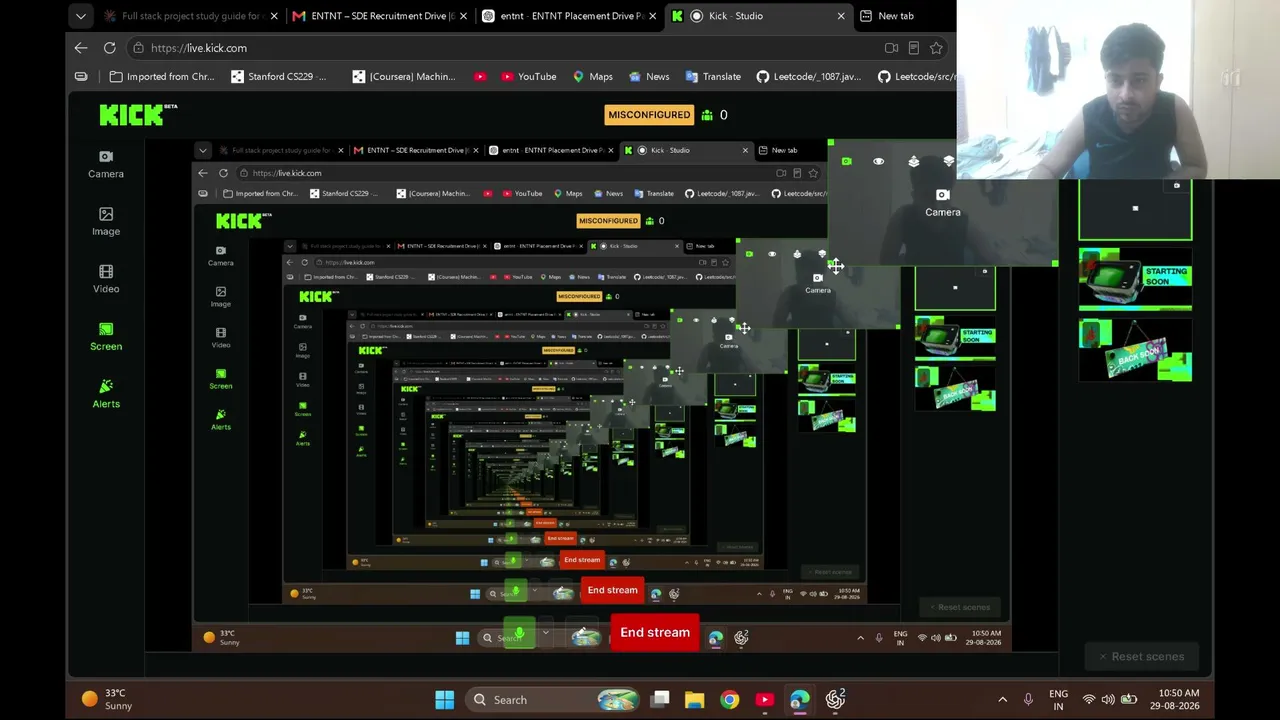
Task: Switch to the ENTNT SDE Recruitment Drive Gmail tab
Action: (380, 16)
